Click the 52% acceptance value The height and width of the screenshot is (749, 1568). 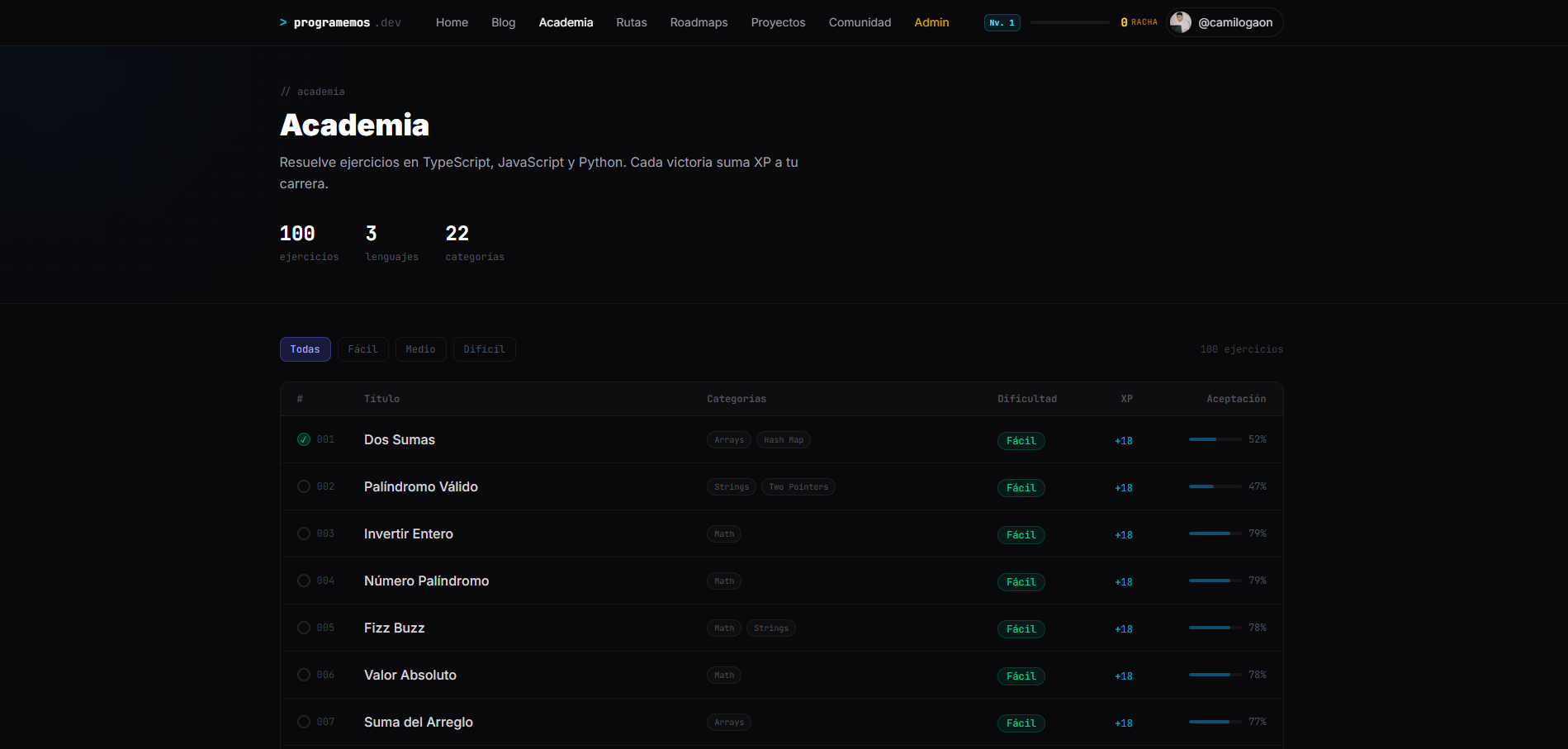coord(1258,439)
